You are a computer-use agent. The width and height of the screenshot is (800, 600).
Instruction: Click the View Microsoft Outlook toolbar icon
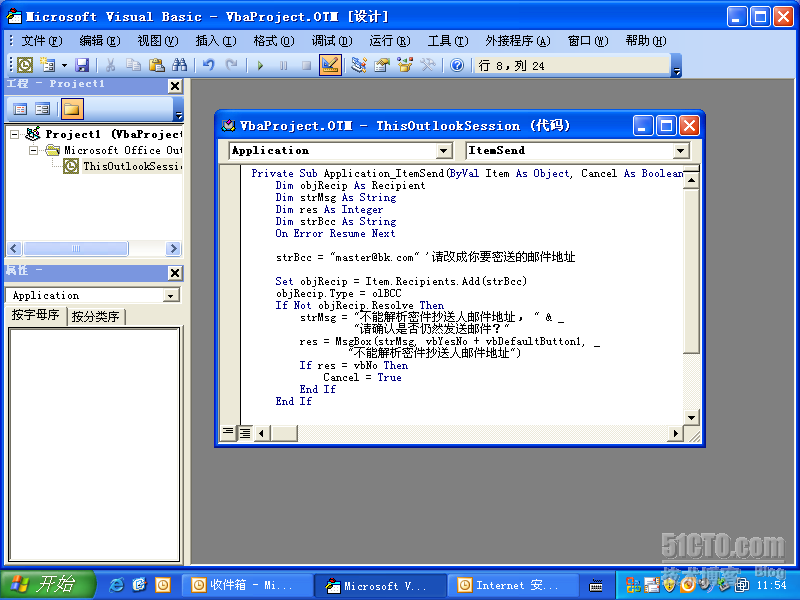coord(24,65)
